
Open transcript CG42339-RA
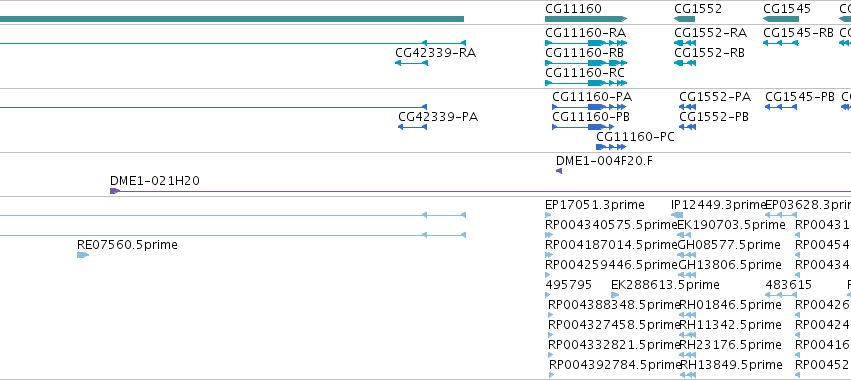pyautogui.click(x=435, y=53)
